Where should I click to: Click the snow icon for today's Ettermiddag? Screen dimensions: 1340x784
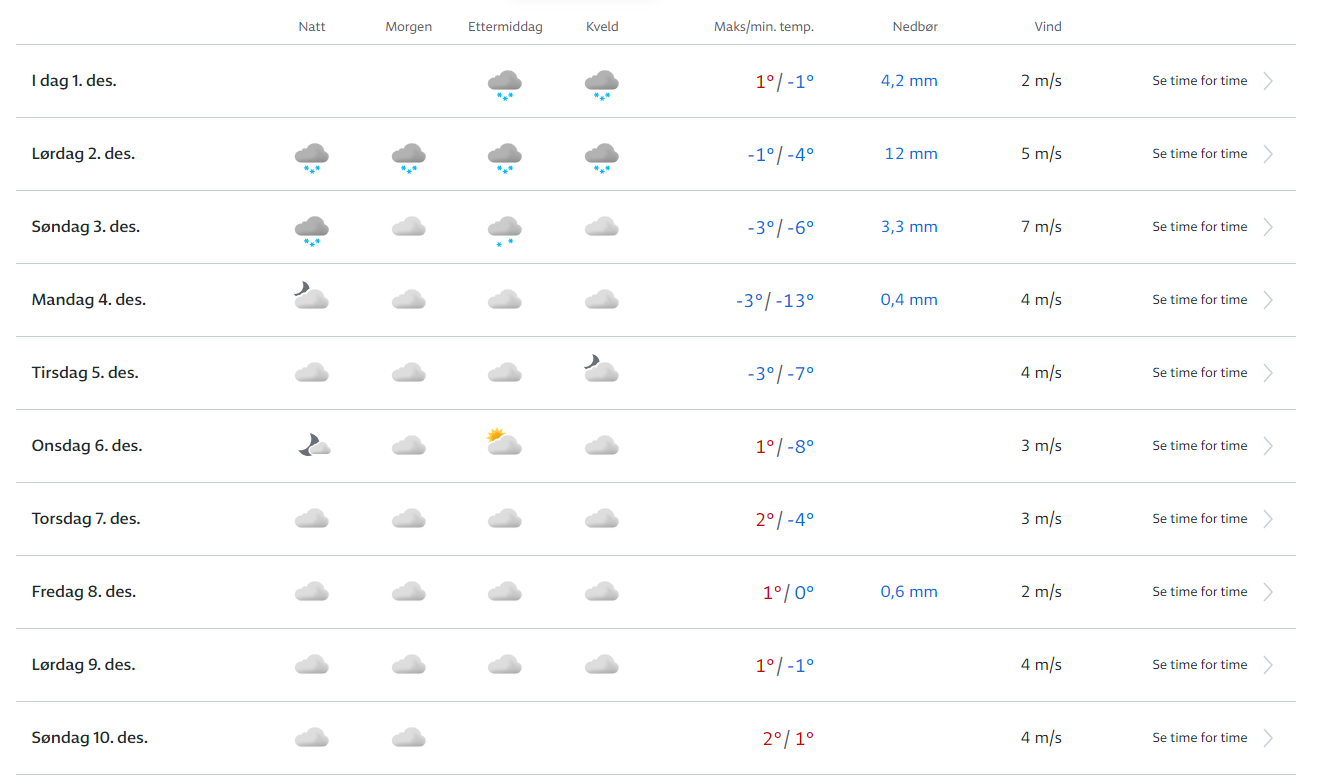pyautogui.click(x=504, y=83)
